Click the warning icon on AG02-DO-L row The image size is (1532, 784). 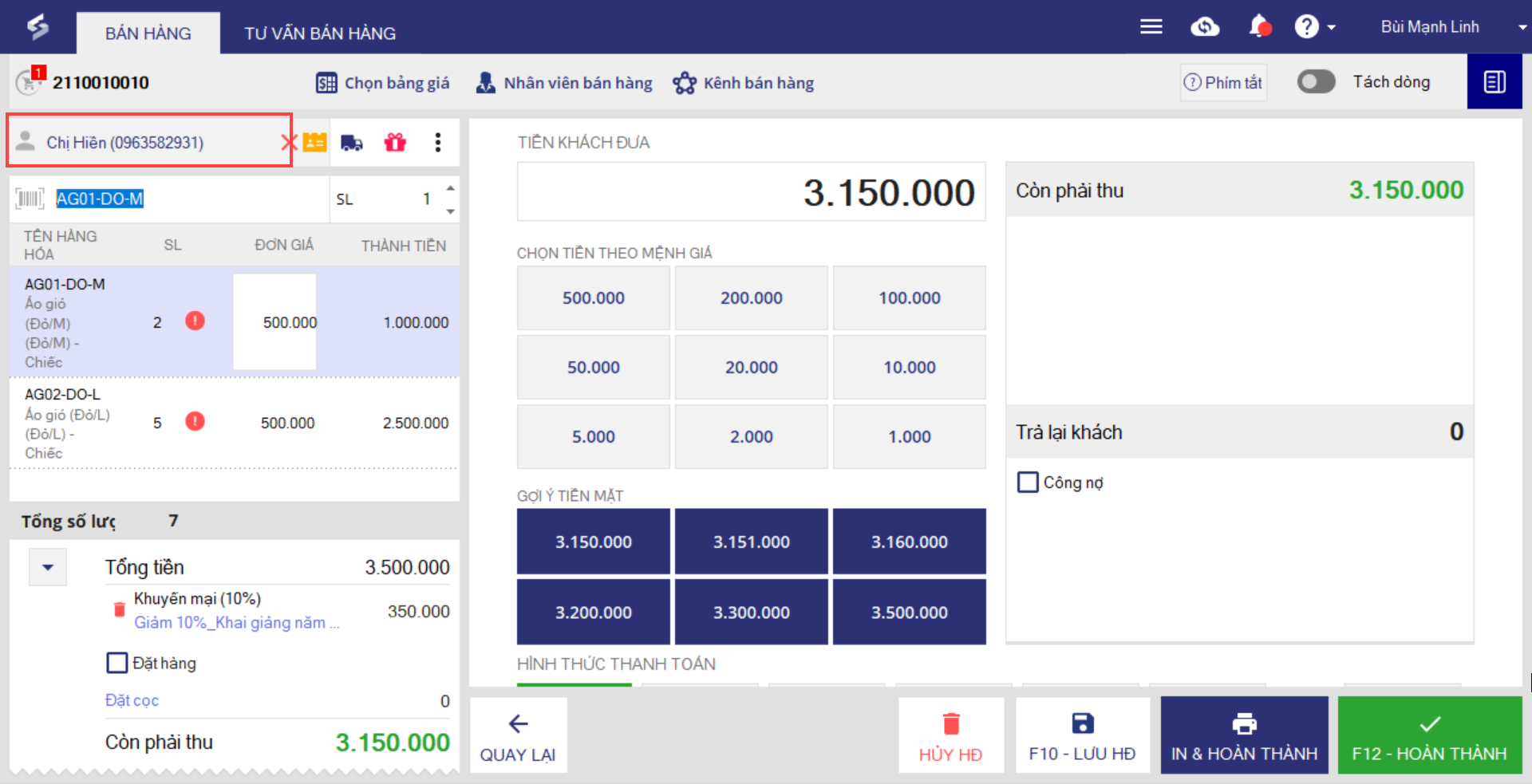click(x=195, y=421)
